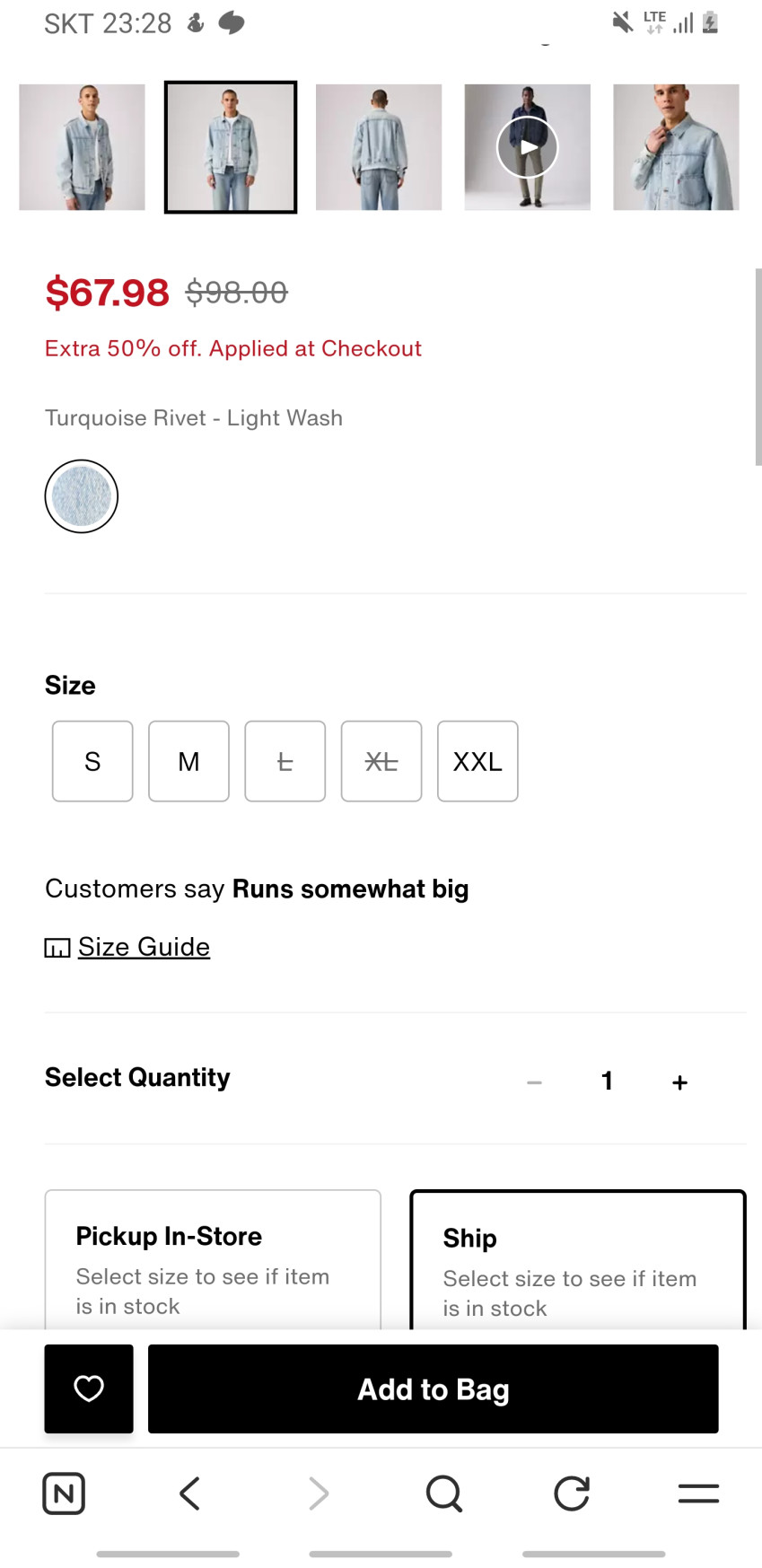The image size is (762, 1568).
Task: Open the Size Guide link
Action: [x=144, y=947]
